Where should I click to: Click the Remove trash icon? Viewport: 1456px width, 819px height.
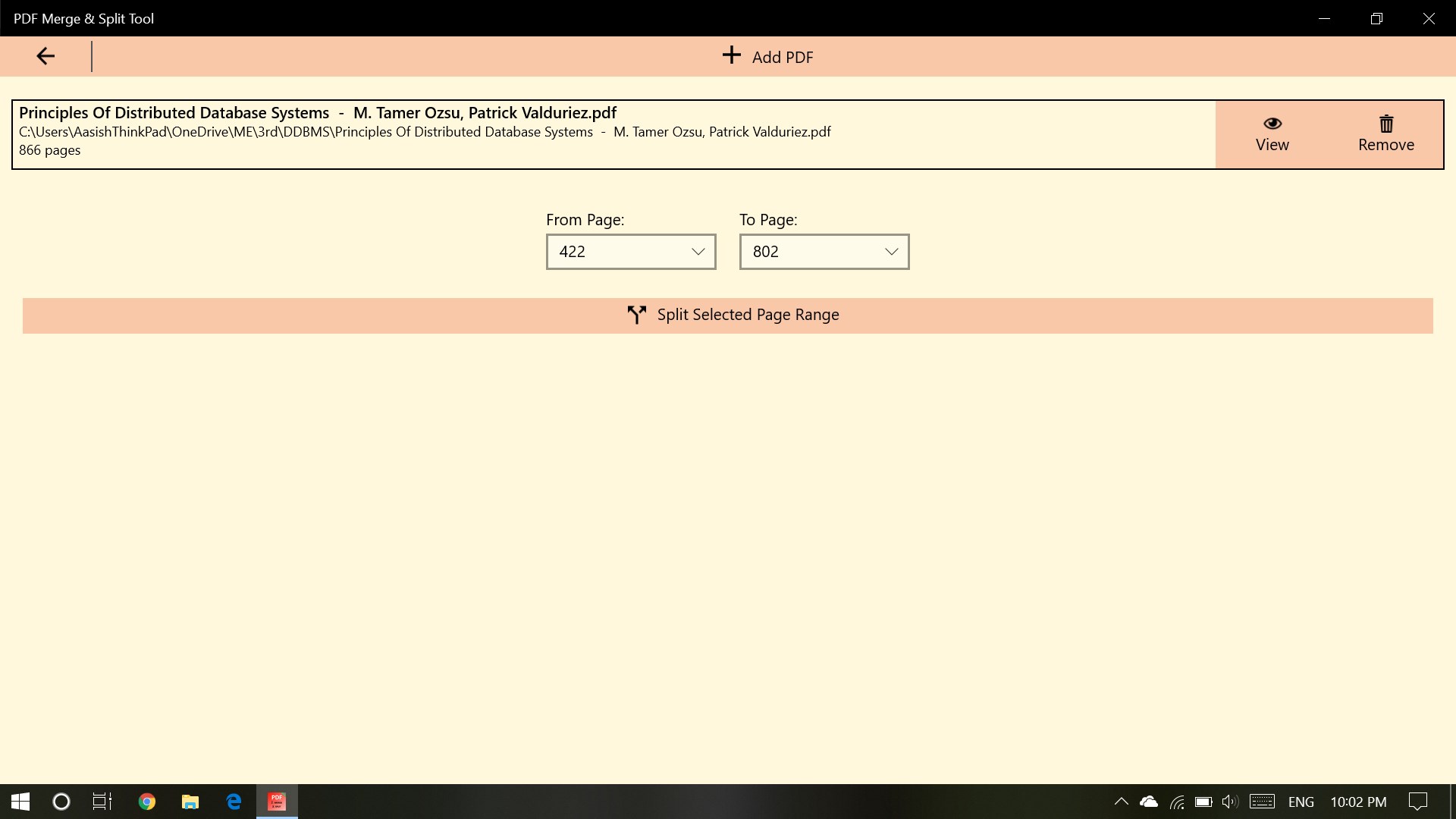pos(1385,124)
